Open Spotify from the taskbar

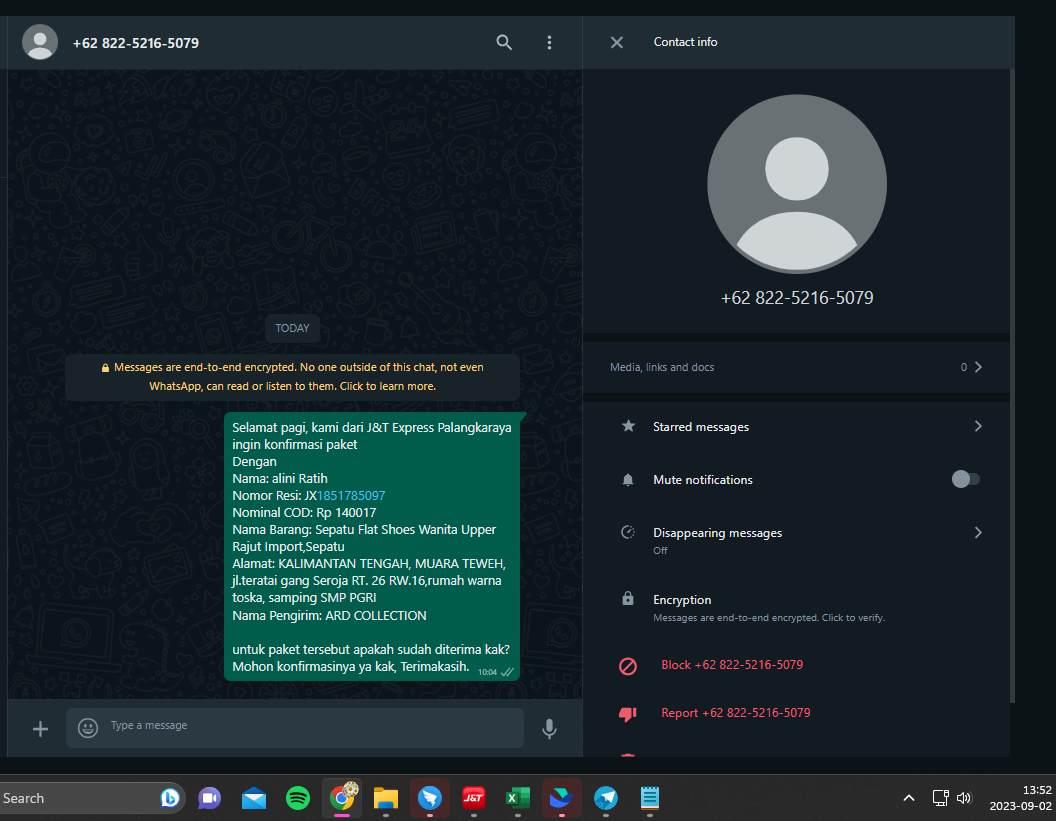(x=298, y=798)
